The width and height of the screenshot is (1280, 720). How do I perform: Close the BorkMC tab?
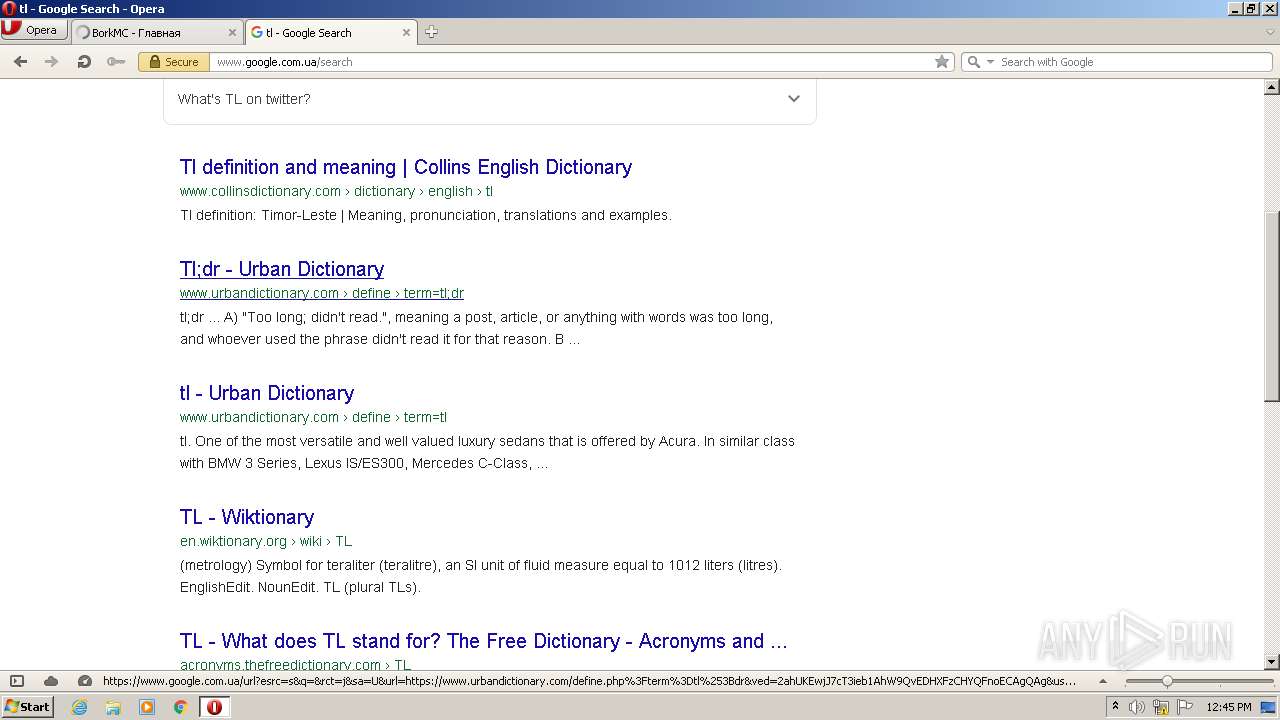coord(232,32)
